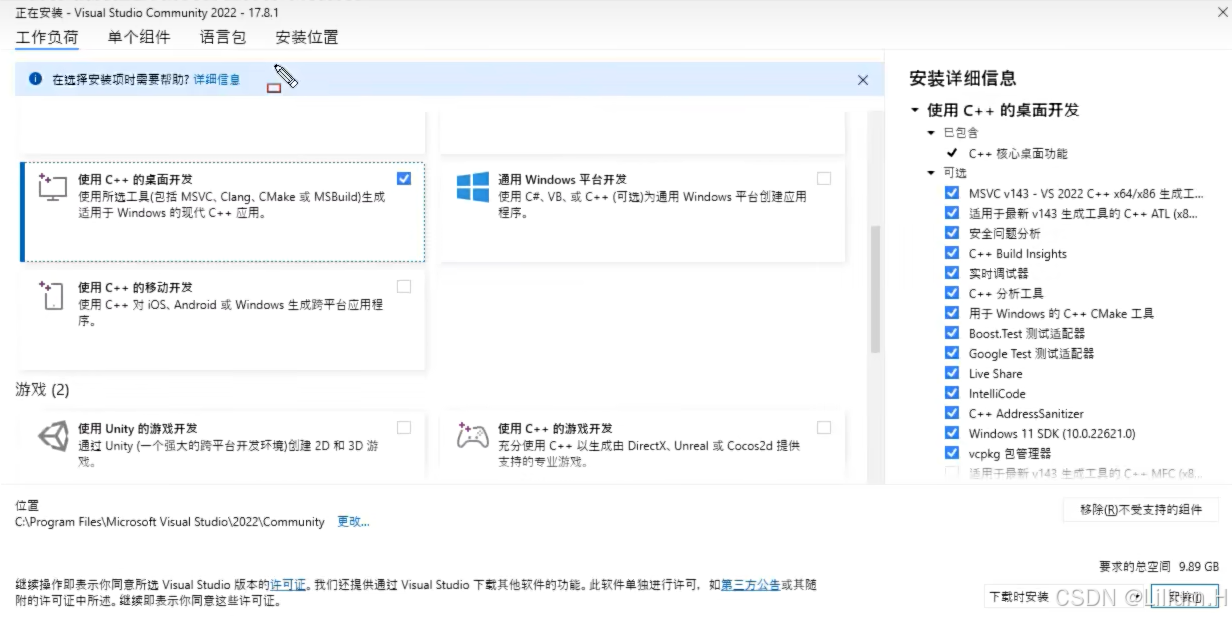Uncheck 用于 Windows 的 C++ CMake 工具 checkbox
Screen dimensions: 1232x617
point(952,313)
